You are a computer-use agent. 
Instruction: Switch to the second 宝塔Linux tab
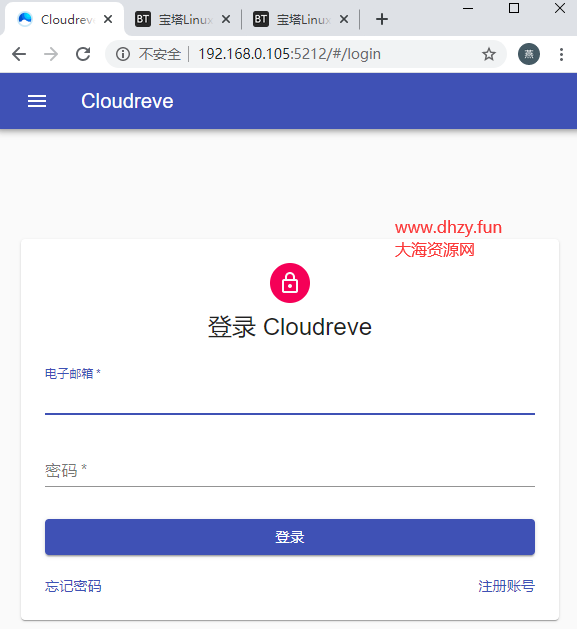click(297, 19)
